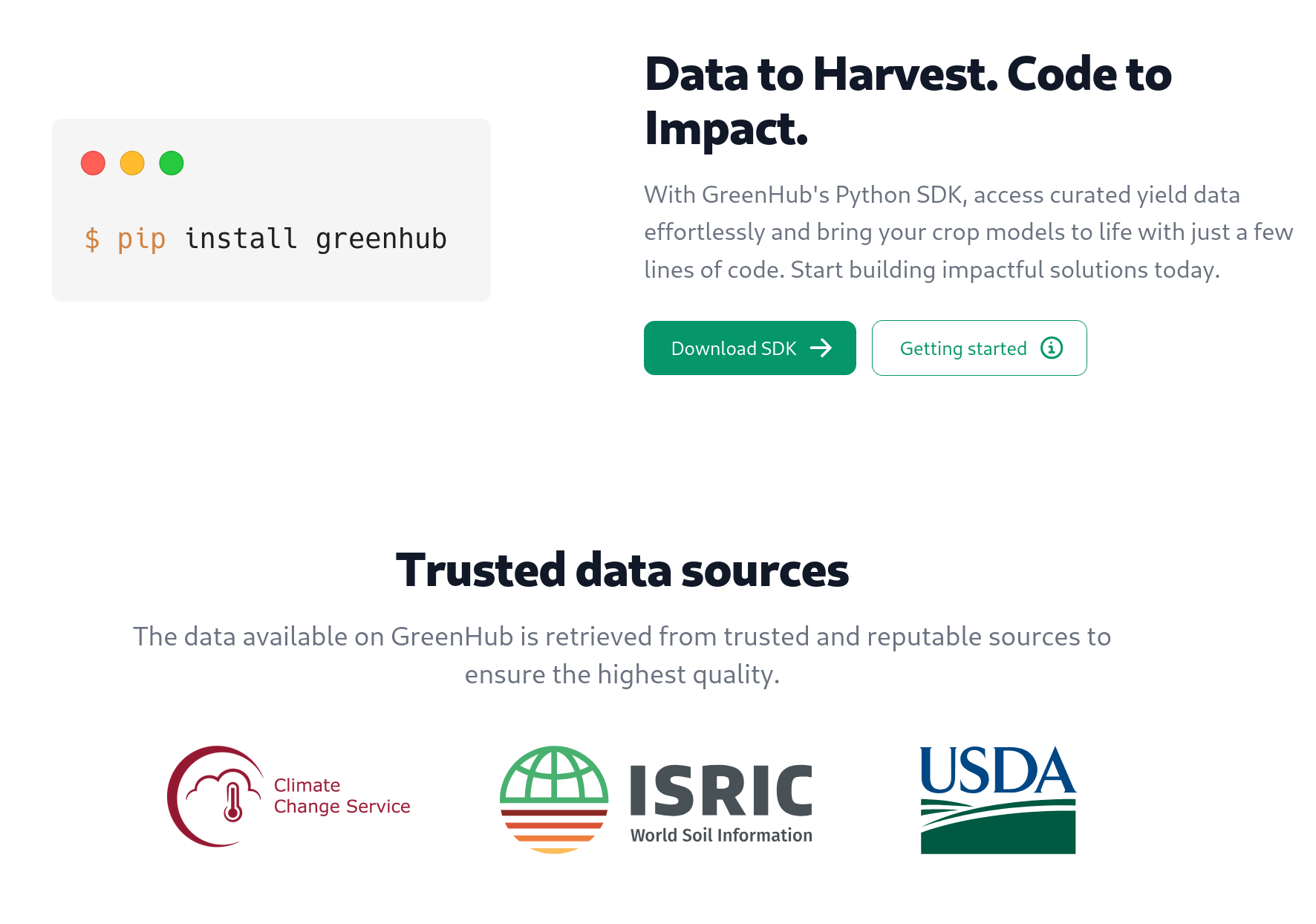
Task: Click the ISRIC wordmark text
Action: point(721,791)
